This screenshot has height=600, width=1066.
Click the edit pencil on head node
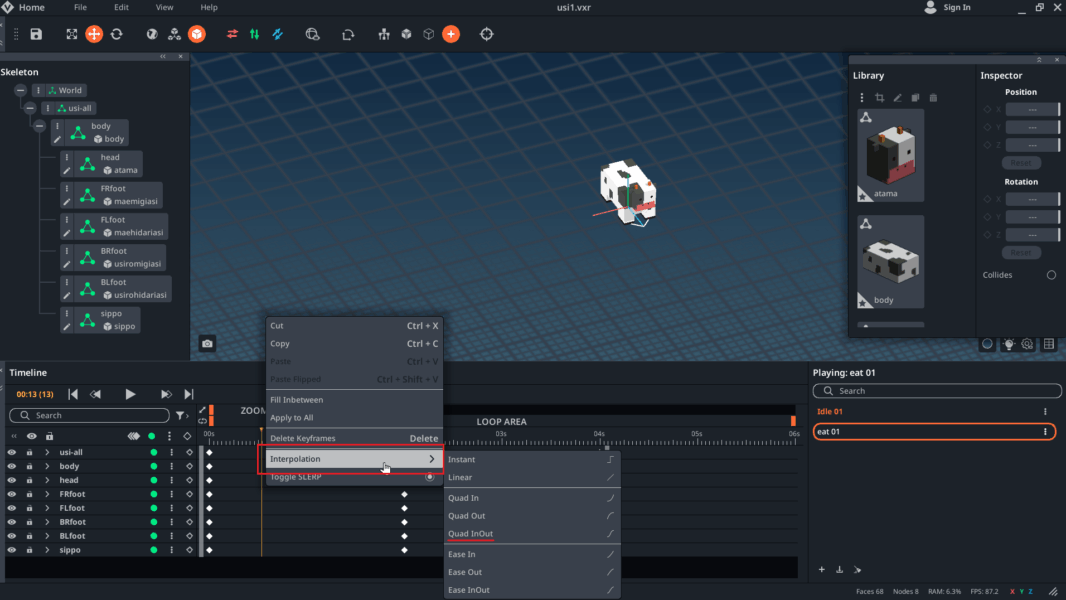(67, 171)
